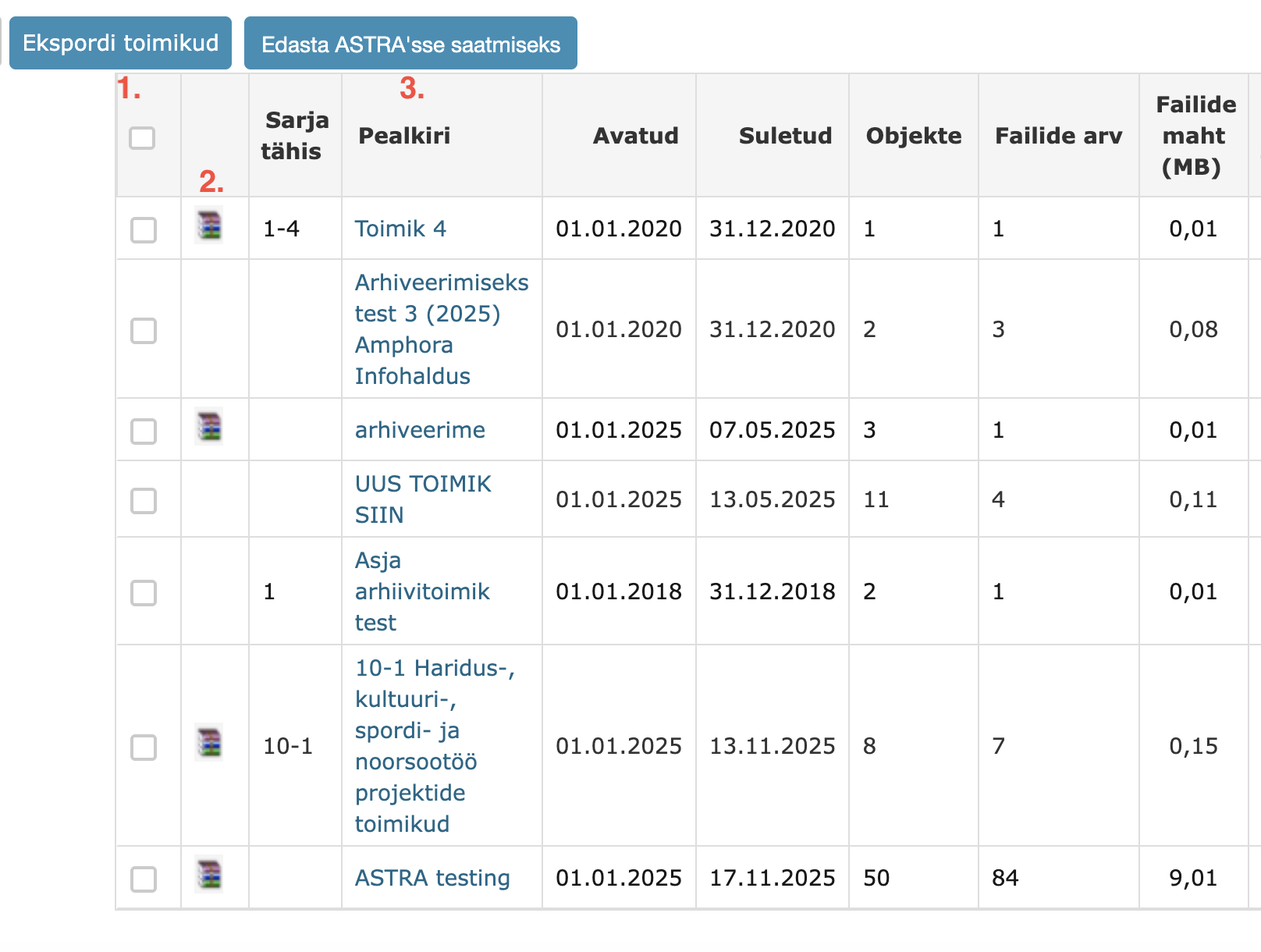Click the Suletud column header

coord(785,136)
